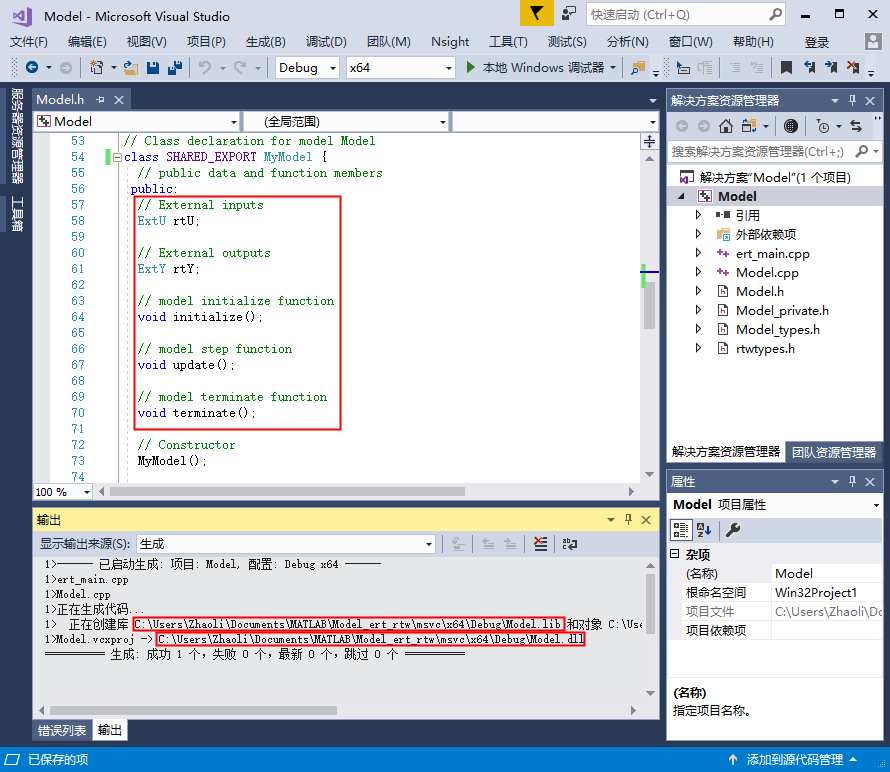Switch to the 错误列表 tab
This screenshot has height=772, width=890.
[62, 730]
